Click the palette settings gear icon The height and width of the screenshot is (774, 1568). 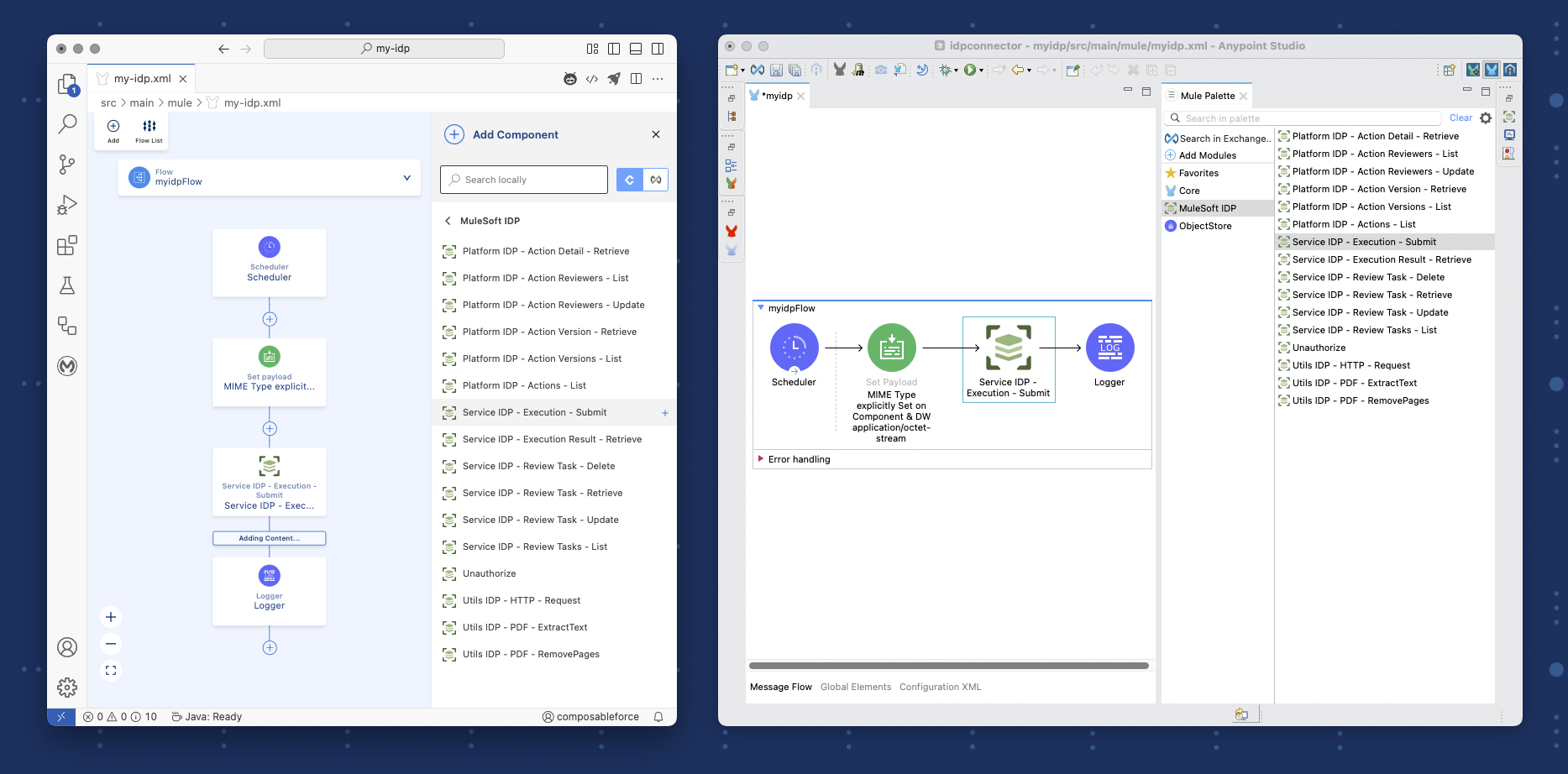click(1486, 118)
